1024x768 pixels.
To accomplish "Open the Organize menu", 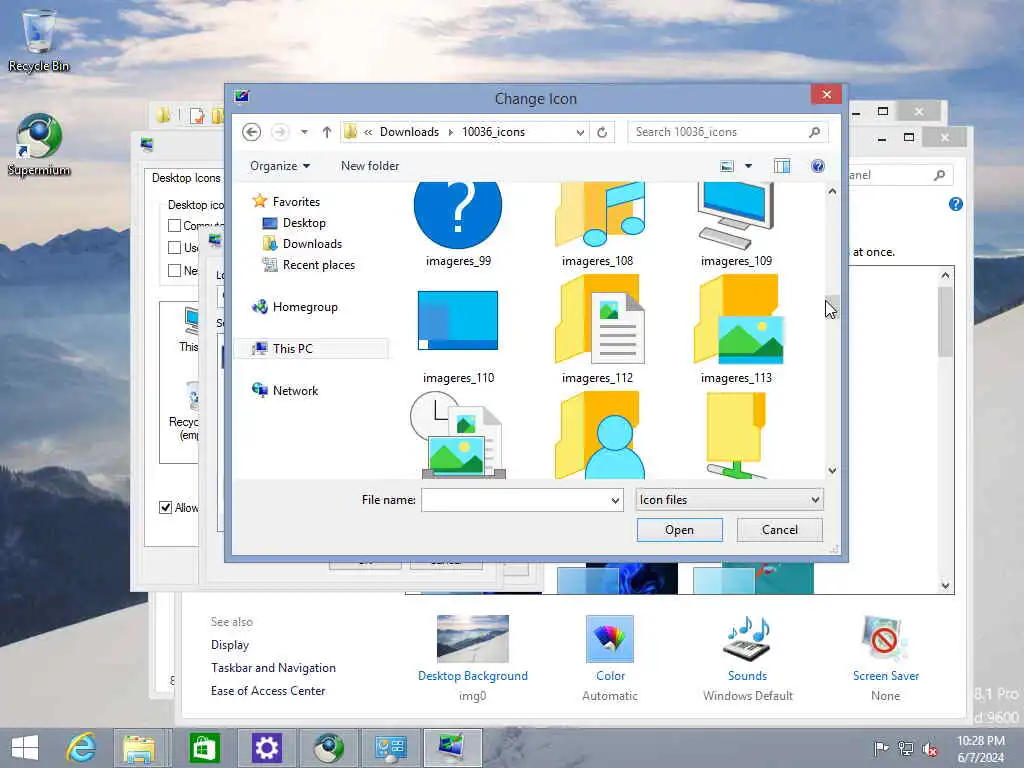I will coord(280,166).
